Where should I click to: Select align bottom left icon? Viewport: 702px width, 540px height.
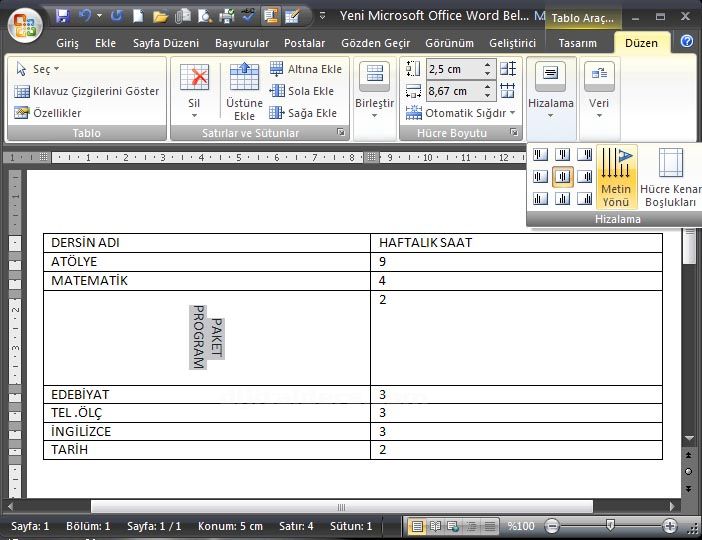[x=540, y=198]
